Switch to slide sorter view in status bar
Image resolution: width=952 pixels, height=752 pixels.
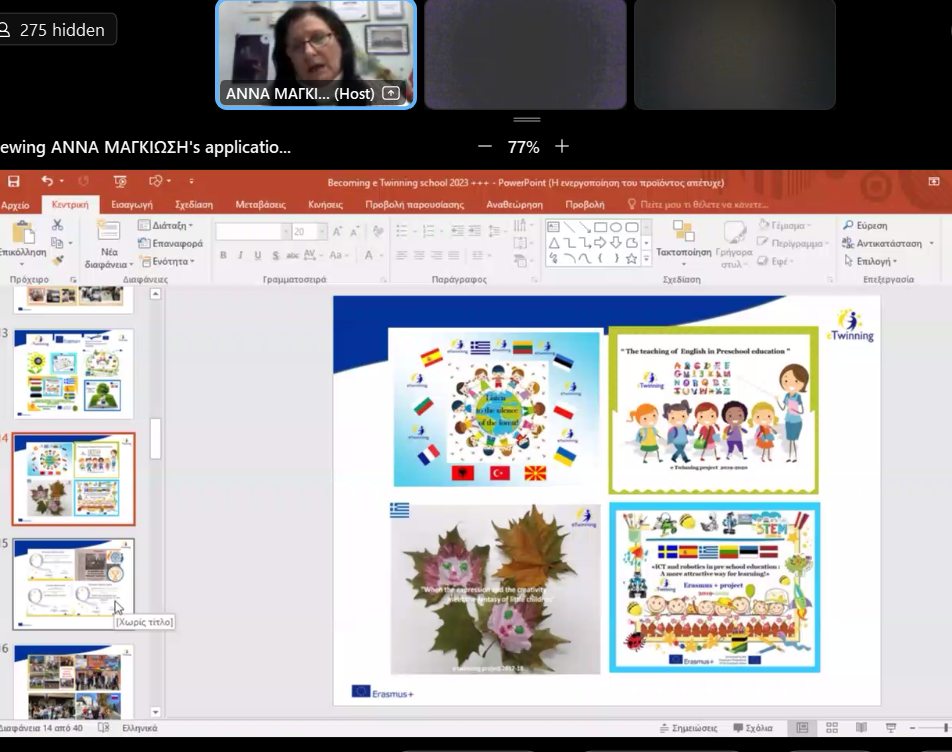coord(830,728)
